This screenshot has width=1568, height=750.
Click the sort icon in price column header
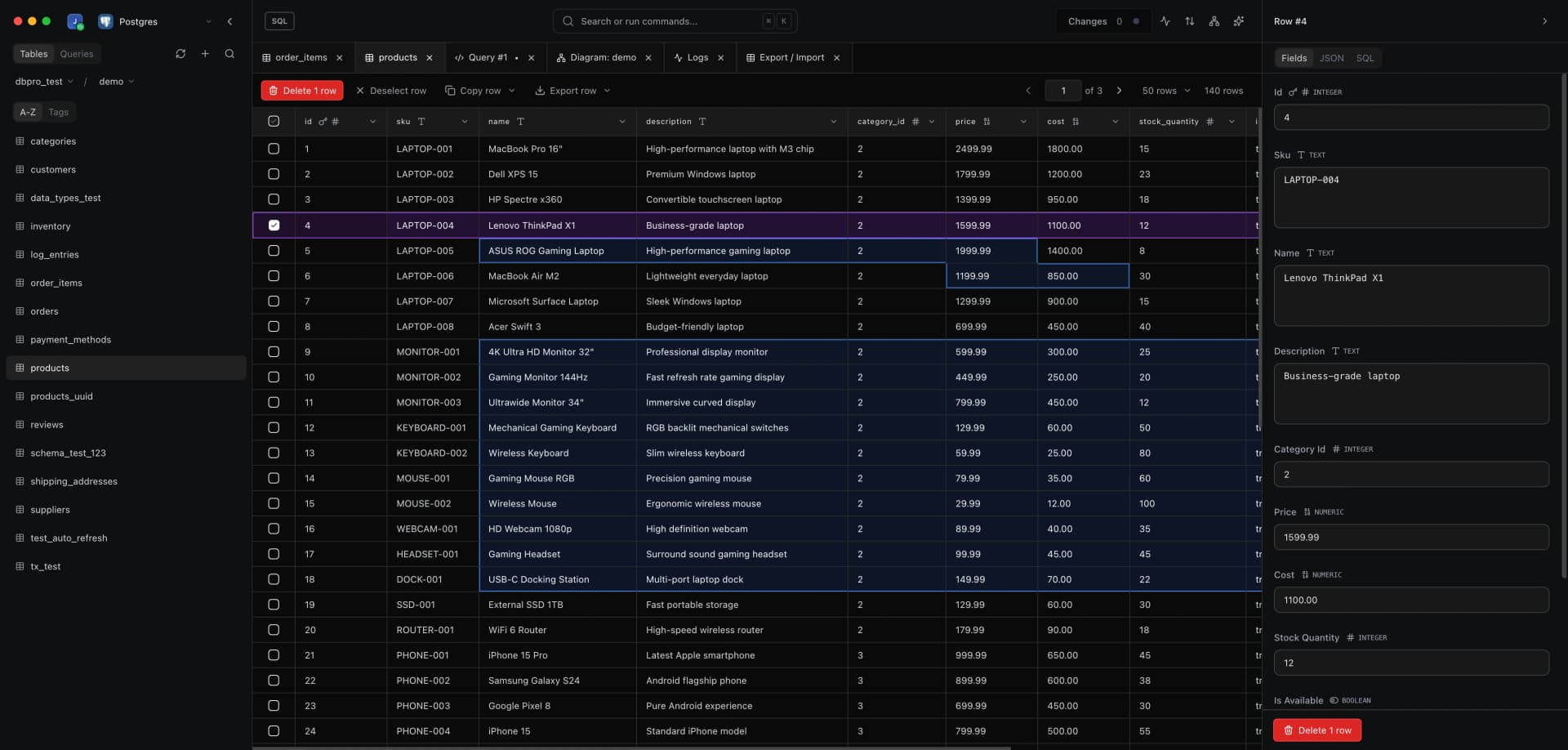pos(987,122)
